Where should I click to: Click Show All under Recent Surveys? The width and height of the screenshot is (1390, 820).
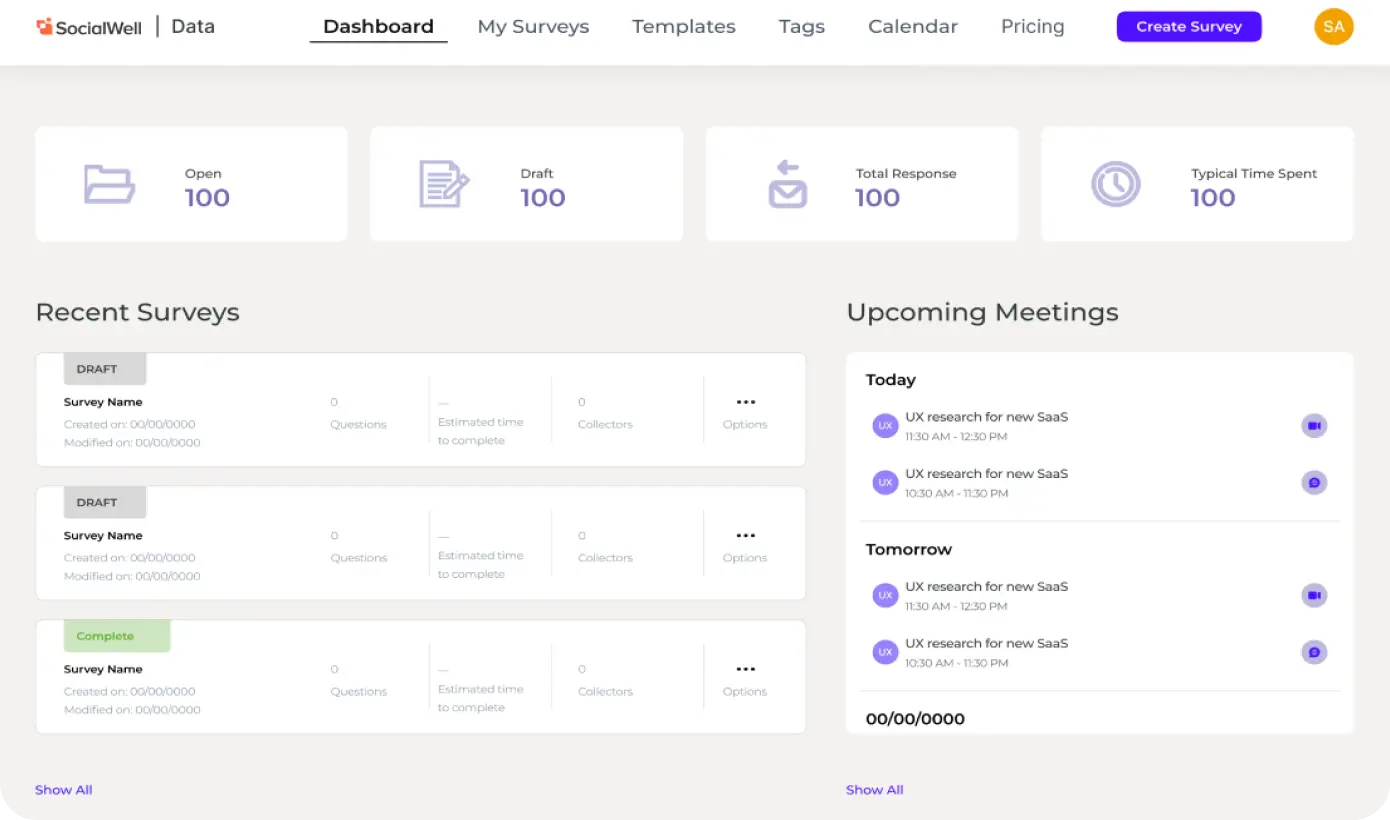[x=64, y=790]
